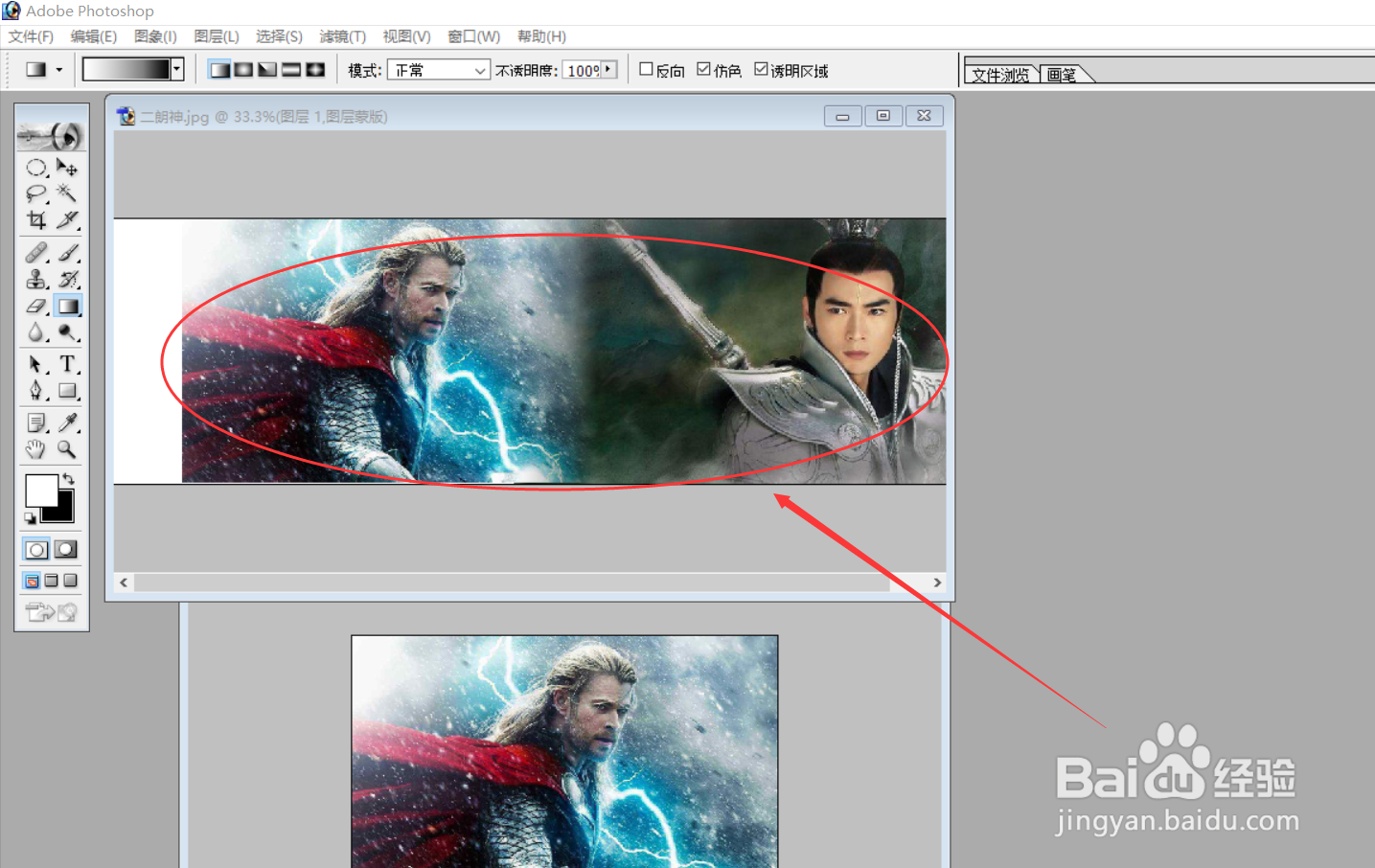Click the Adobe Online feather banner

tap(52, 135)
